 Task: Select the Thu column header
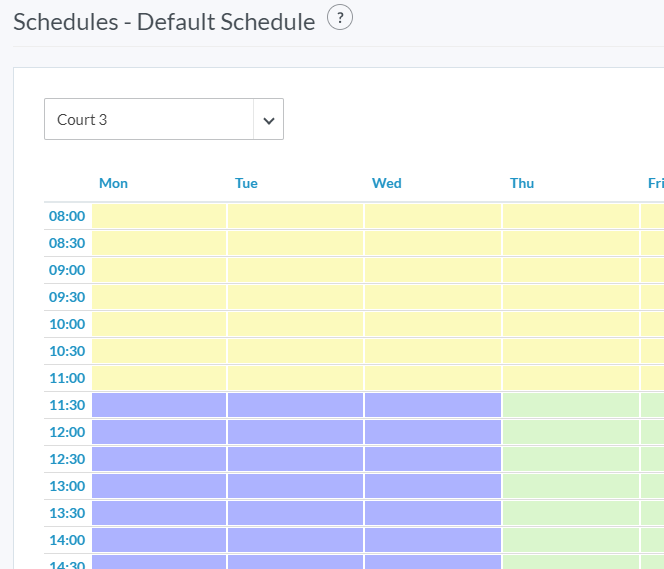click(522, 183)
